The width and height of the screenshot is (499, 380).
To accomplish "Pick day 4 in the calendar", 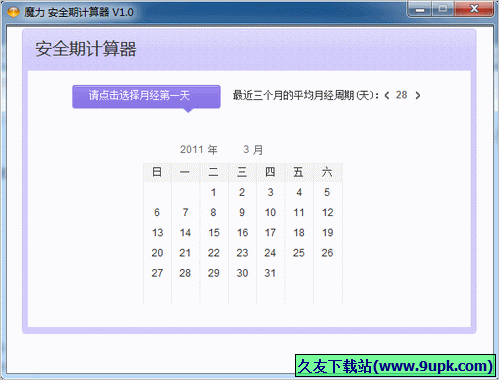I will tap(299, 192).
